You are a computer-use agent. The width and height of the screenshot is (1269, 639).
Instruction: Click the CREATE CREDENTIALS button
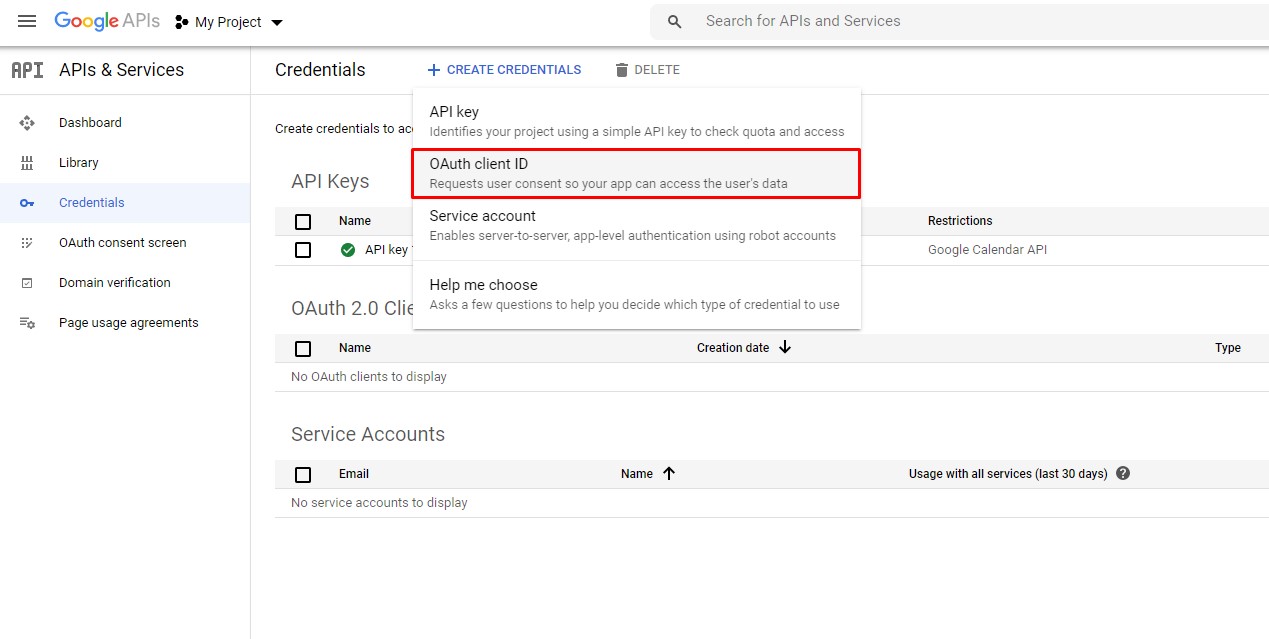point(504,69)
